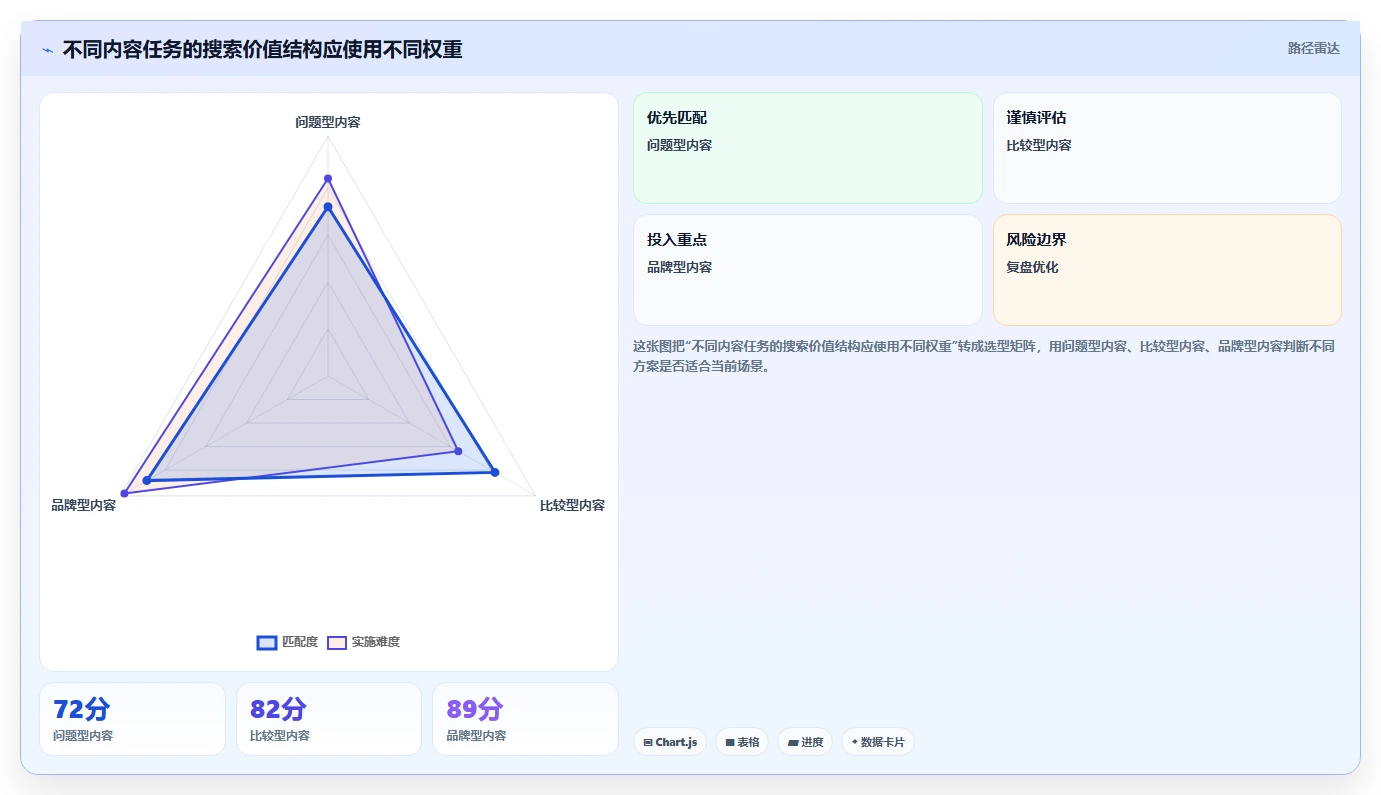Click the 数据卡片 tag
Viewport: 1381px width, 795px height.
coord(878,742)
